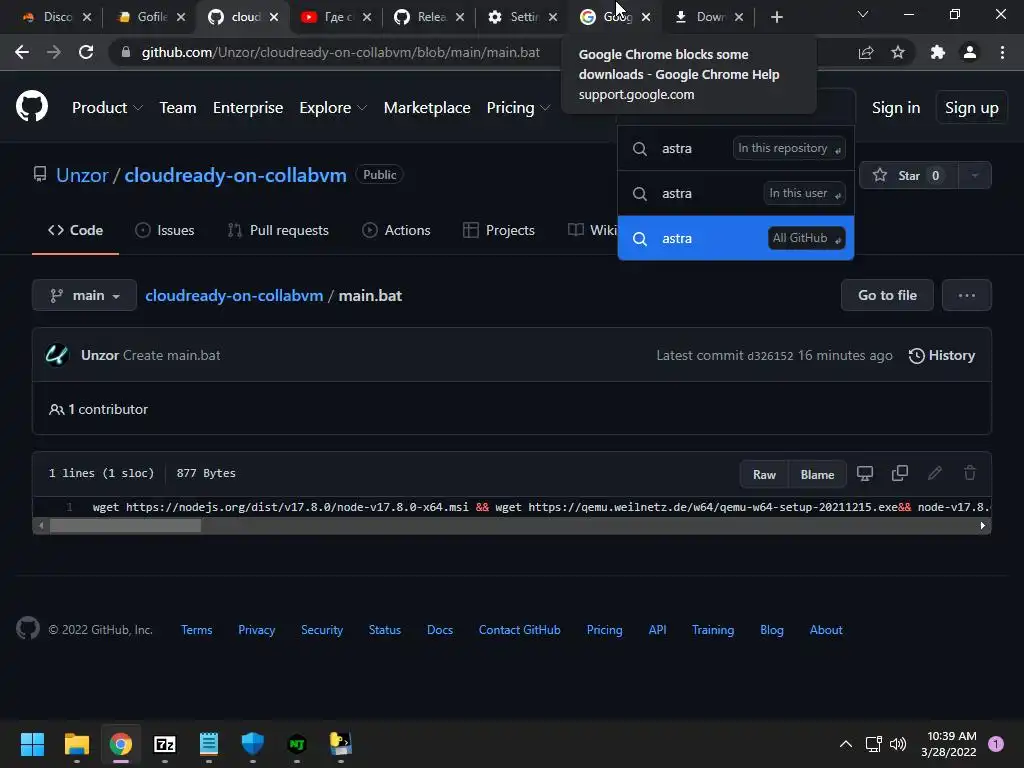Image resolution: width=1024 pixels, height=768 pixels.
Task: Open the Contact GitHub footer link
Action: (519, 630)
